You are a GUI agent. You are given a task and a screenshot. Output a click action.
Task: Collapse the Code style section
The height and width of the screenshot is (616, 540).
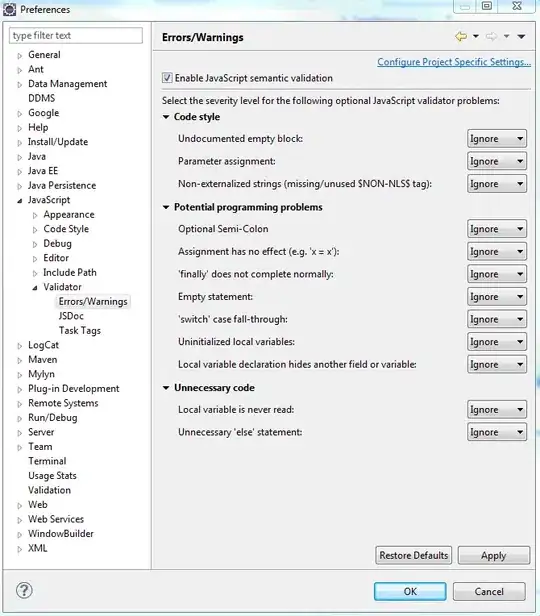click(x=166, y=117)
